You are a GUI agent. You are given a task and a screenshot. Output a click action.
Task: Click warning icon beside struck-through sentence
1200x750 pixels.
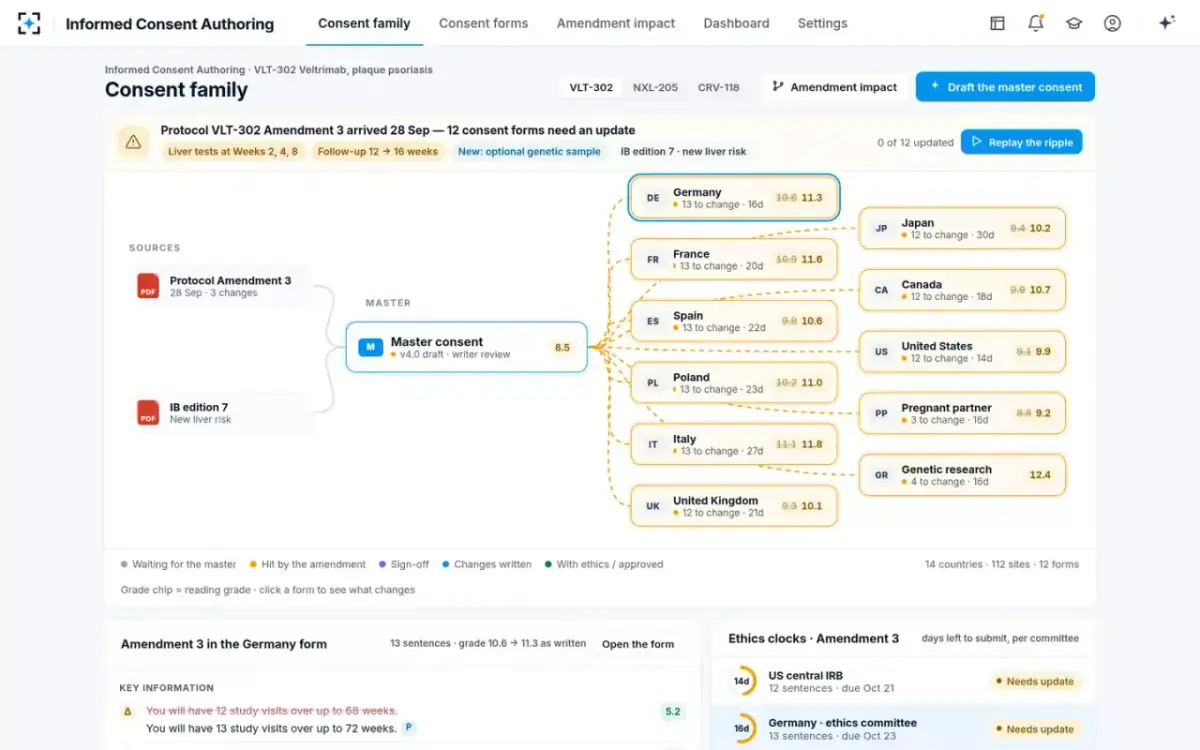pos(127,711)
